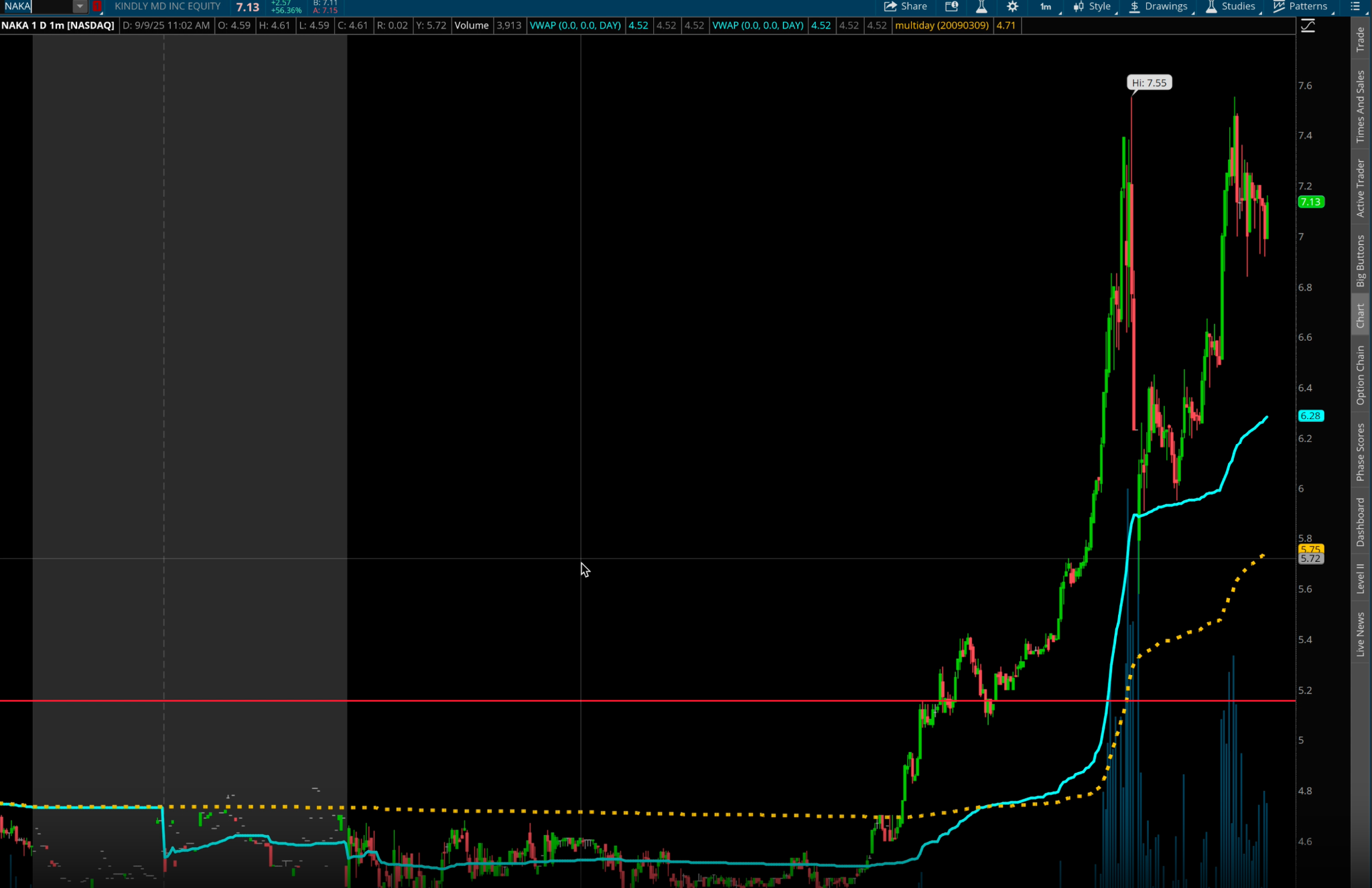This screenshot has width=1372, height=888.
Task: Click the red symbol link number 1
Action: (x=97, y=7)
